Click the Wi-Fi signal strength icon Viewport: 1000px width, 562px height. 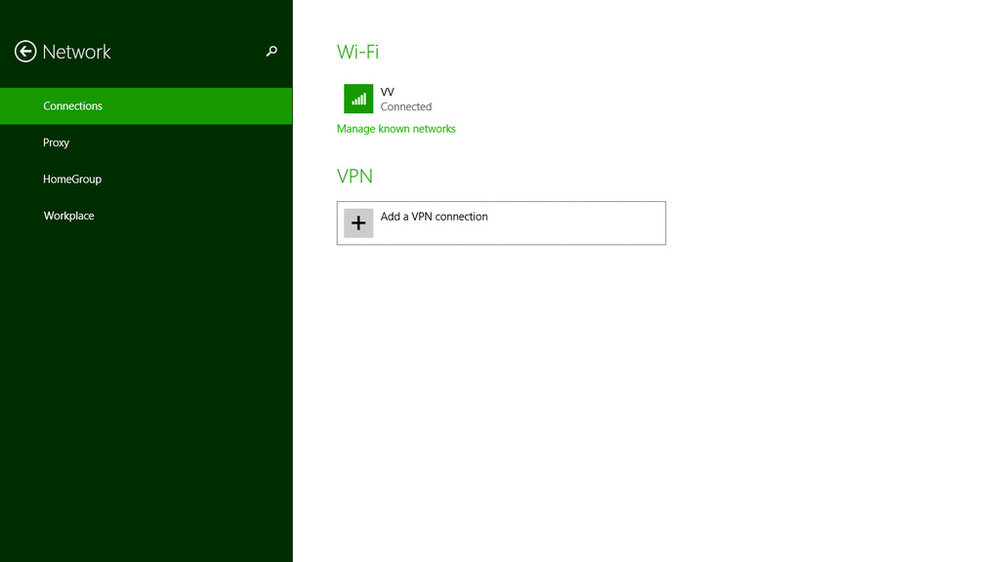[358, 99]
